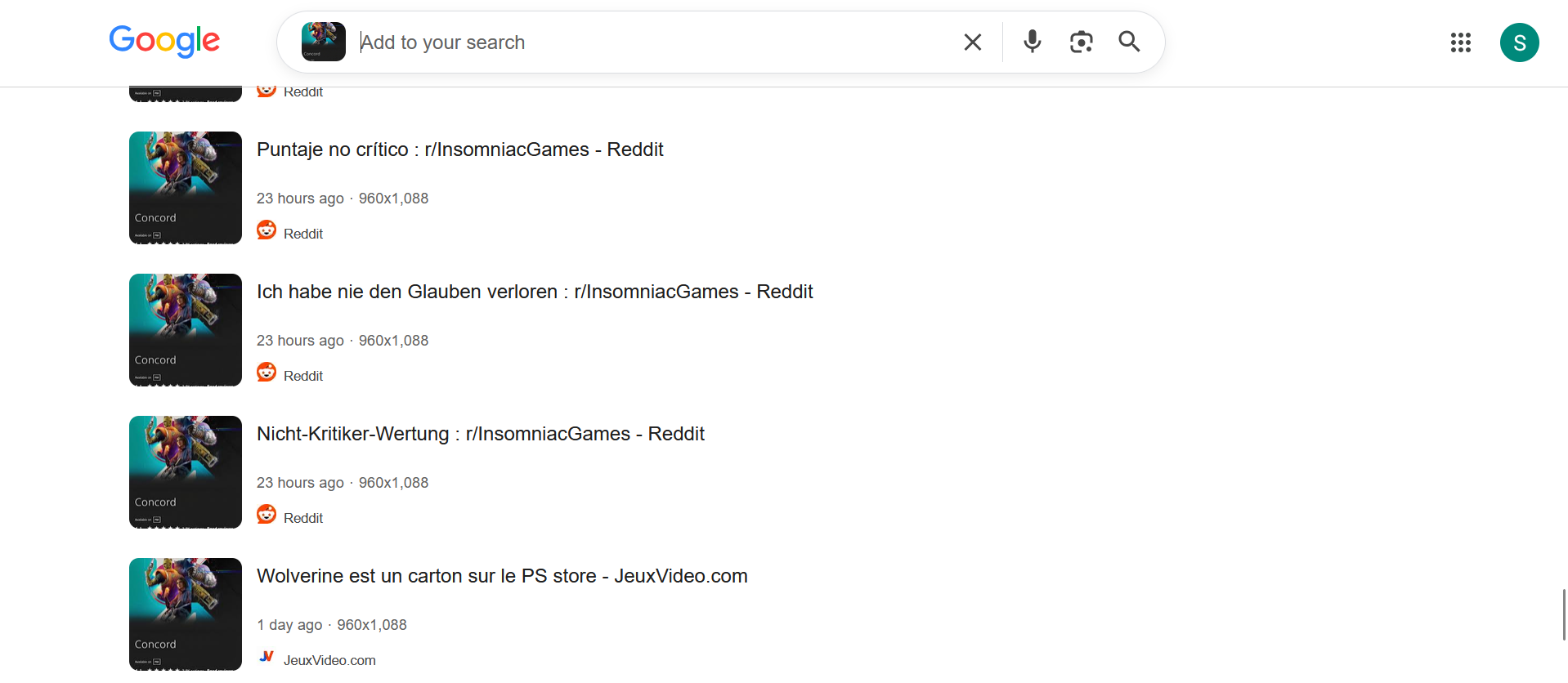Click the JeuxVideo.com site icon
Image resolution: width=1568 pixels, height=683 pixels.
267,657
